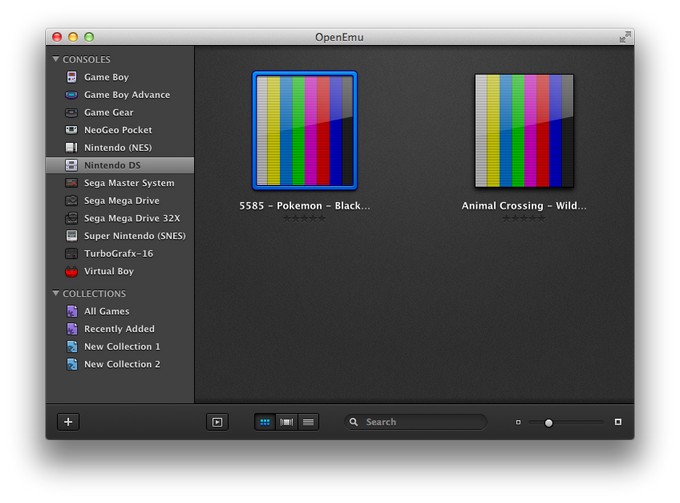Click the TurboGrafx-16 console icon
680x503 pixels.
71,253
